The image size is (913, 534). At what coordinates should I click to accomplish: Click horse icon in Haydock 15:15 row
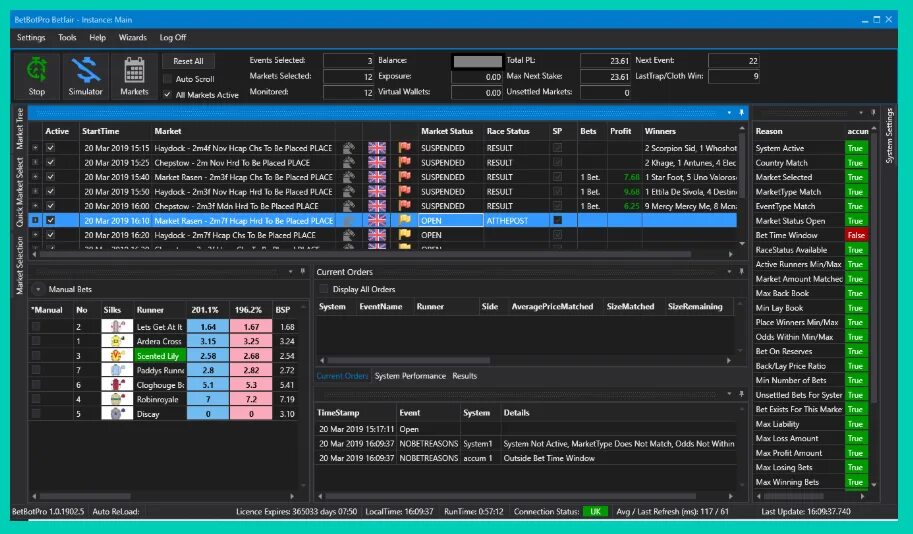[x=348, y=148]
